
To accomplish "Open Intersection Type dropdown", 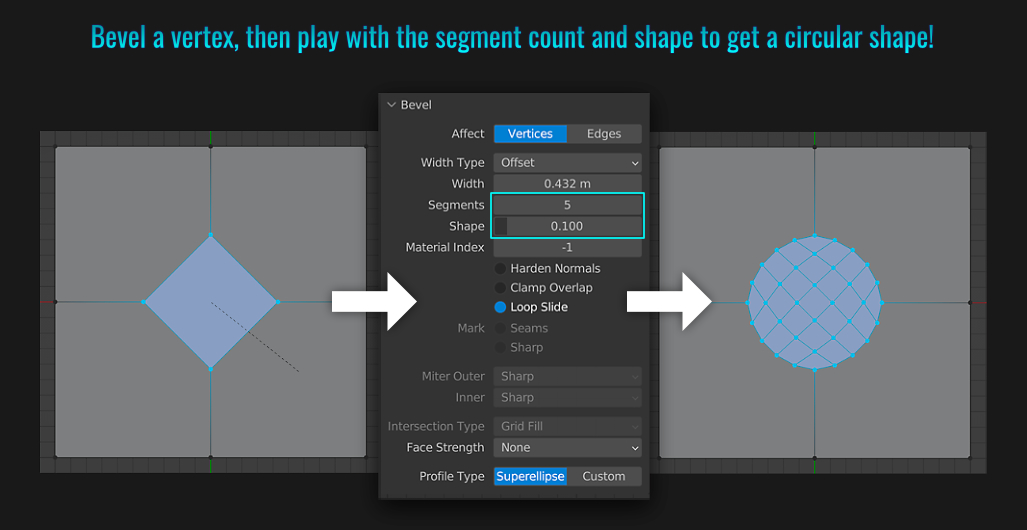I will [x=567, y=426].
